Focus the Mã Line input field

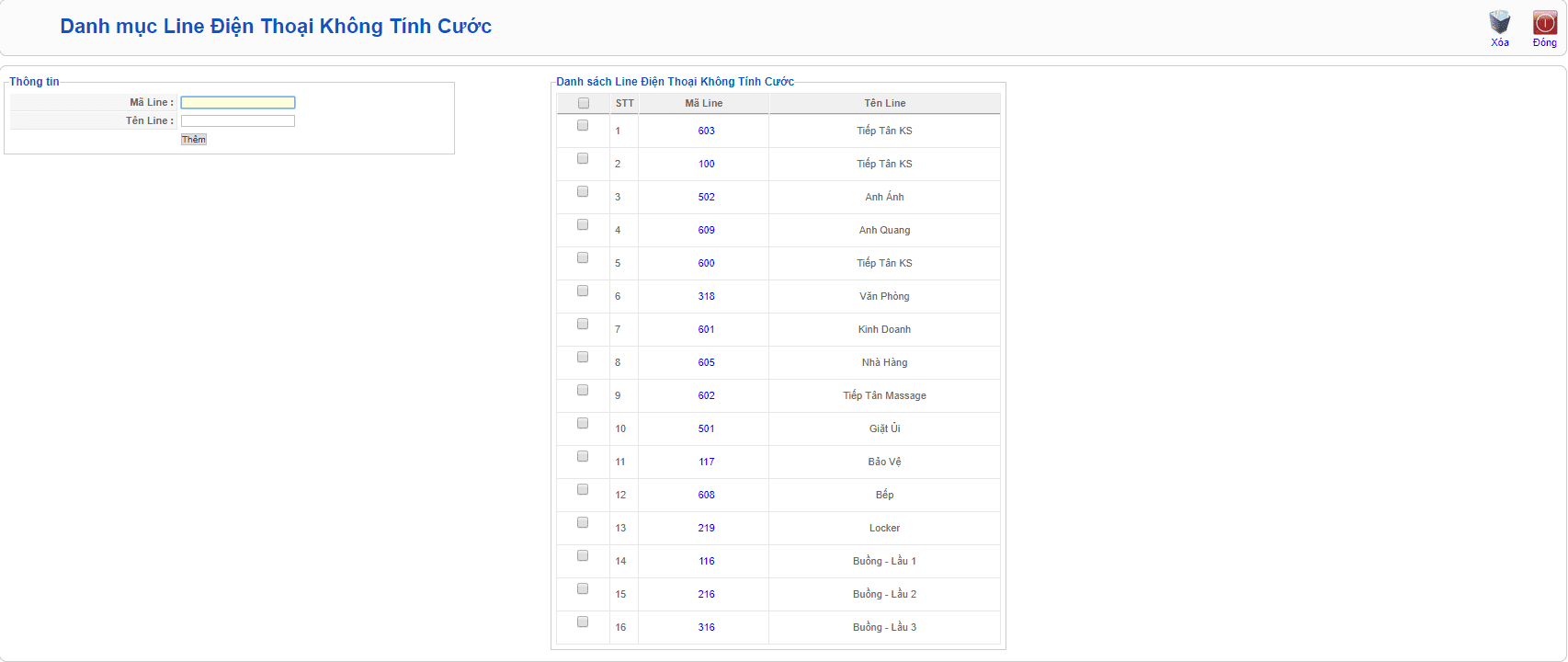click(238, 103)
